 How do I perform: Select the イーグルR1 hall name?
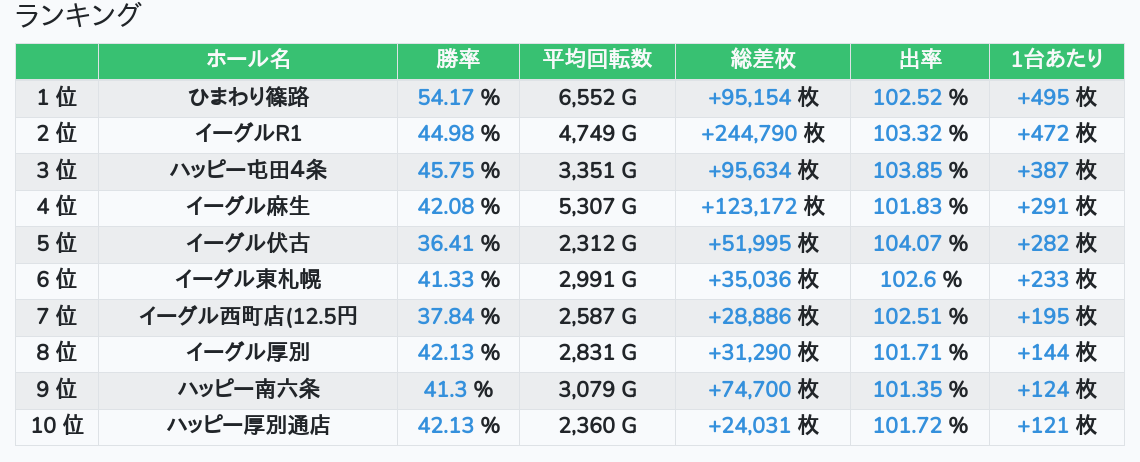click(x=248, y=134)
